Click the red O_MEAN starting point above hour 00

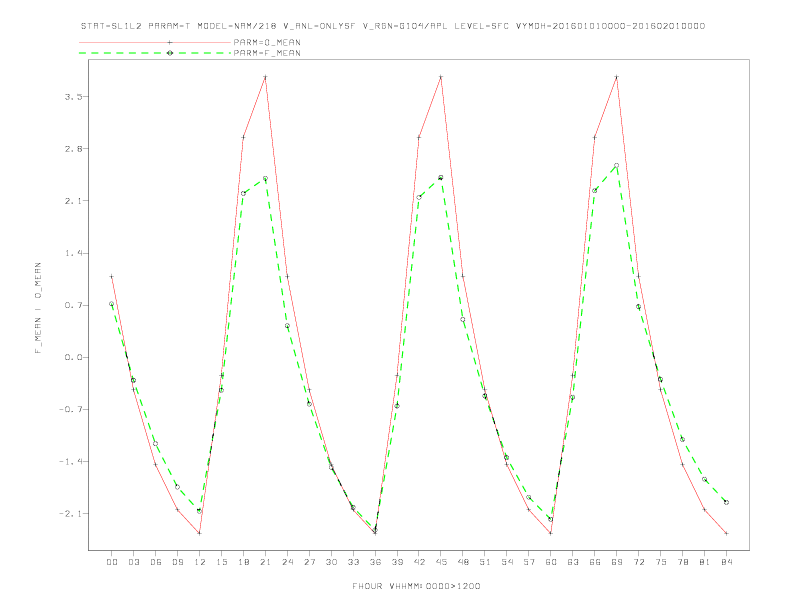click(x=112, y=277)
